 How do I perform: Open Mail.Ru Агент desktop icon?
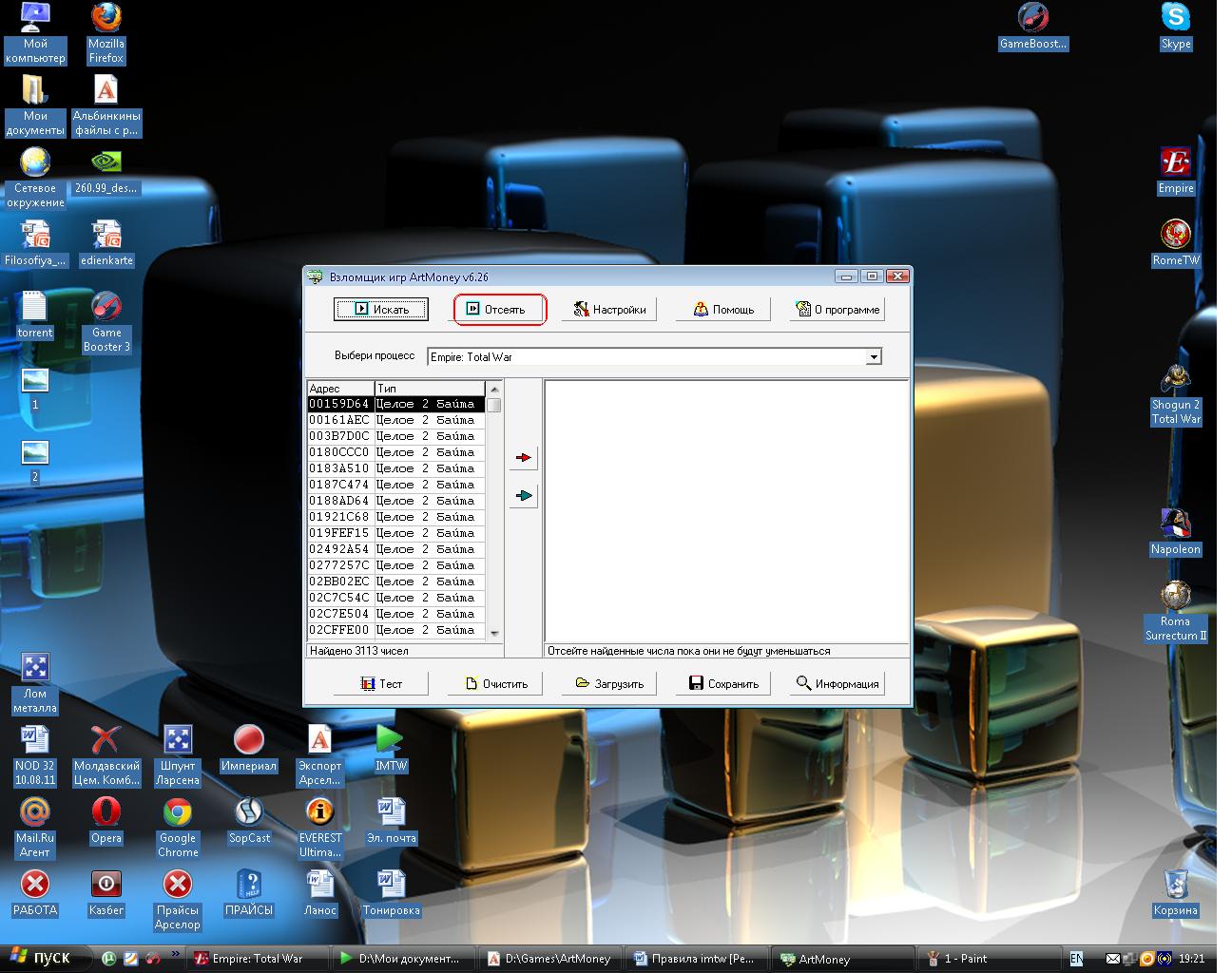[35, 828]
